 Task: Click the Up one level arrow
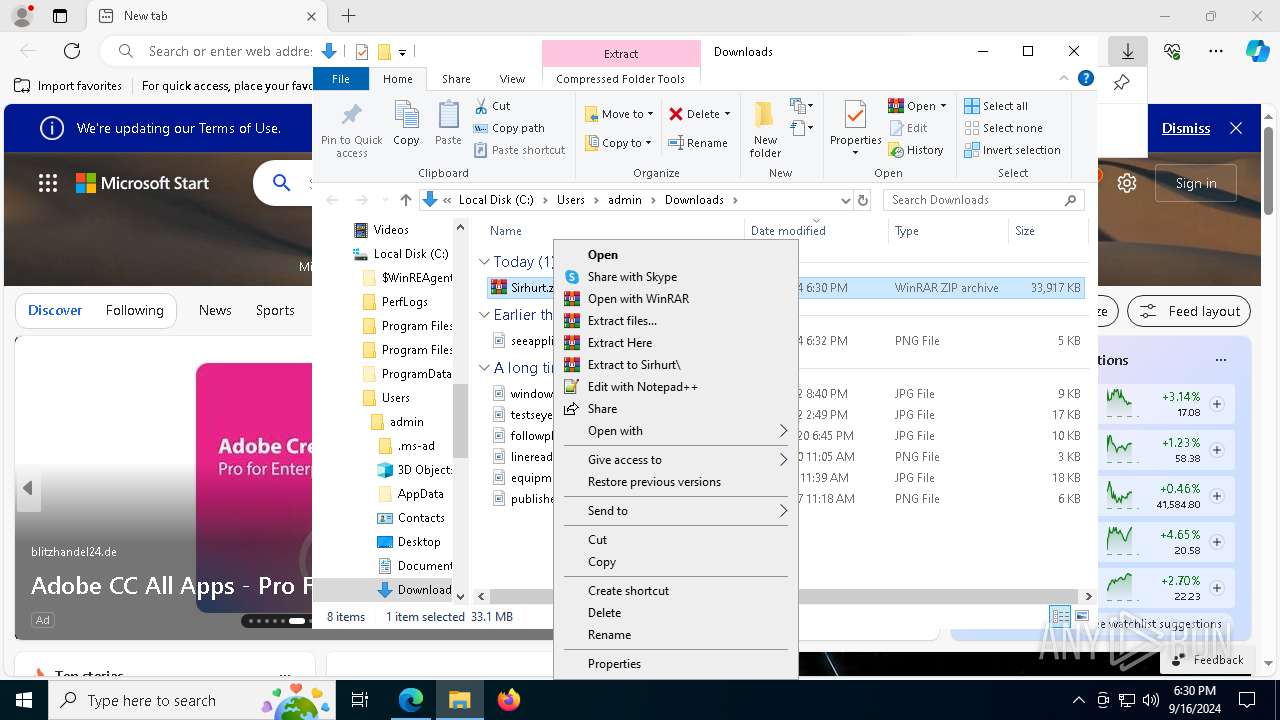tap(405, 200)
